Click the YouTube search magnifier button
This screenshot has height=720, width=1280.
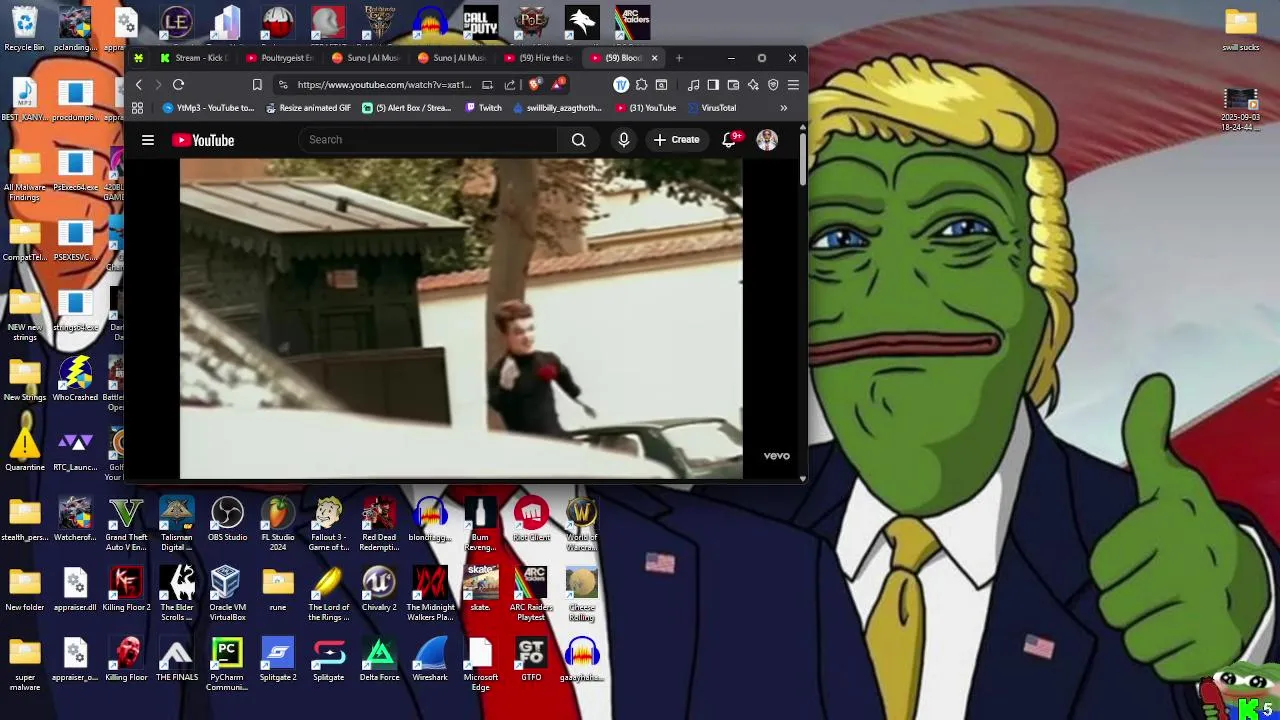578,140
